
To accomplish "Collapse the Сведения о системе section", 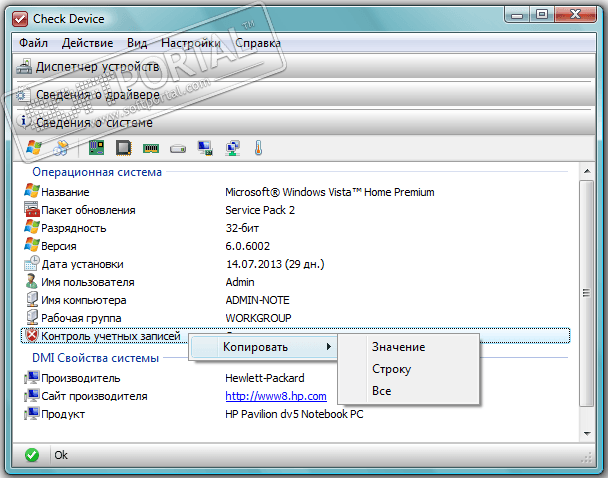I will pos(304,122).
